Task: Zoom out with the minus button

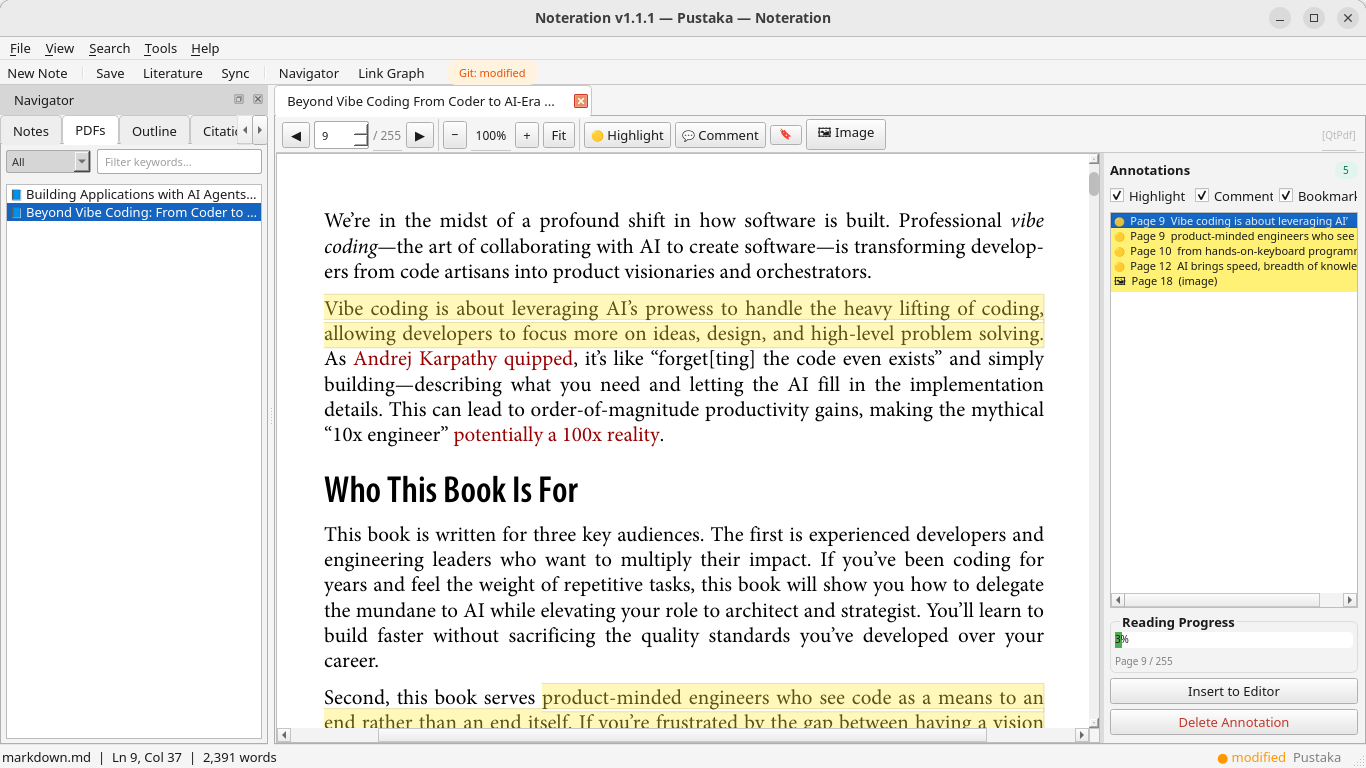Action: pos(455,136)
